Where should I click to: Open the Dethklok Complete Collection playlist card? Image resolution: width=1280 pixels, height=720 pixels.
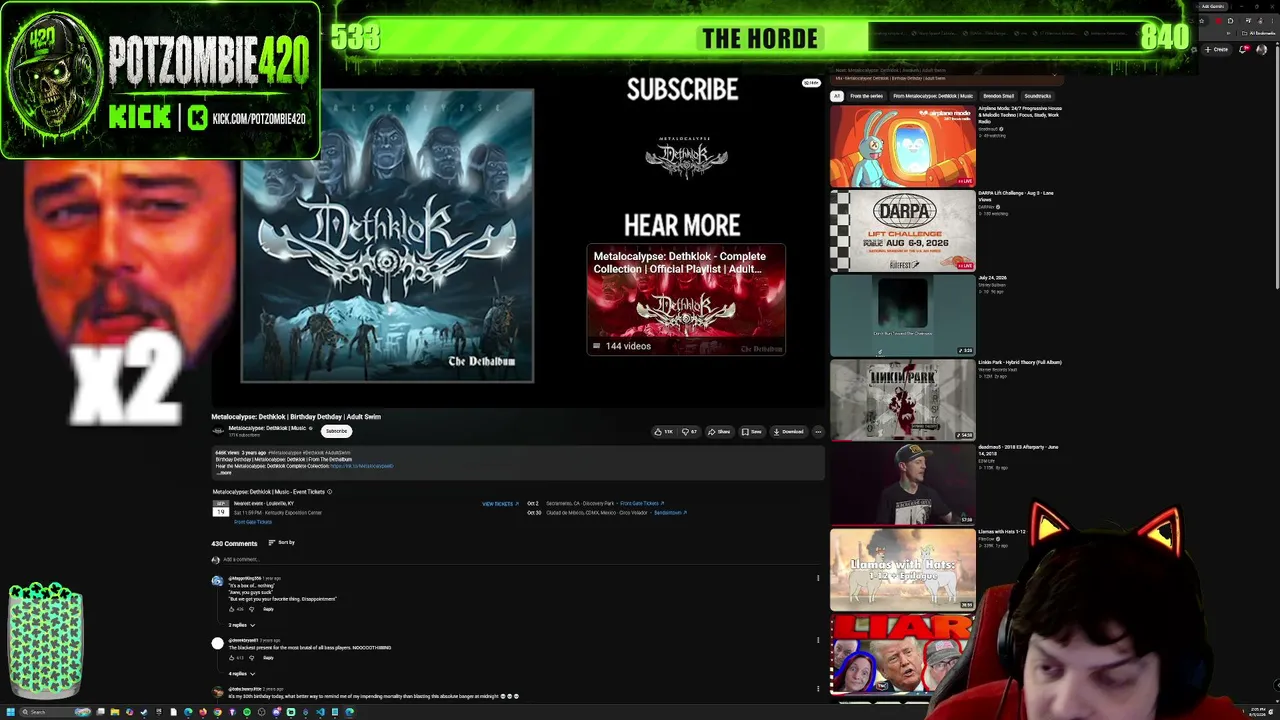point(686,299)
